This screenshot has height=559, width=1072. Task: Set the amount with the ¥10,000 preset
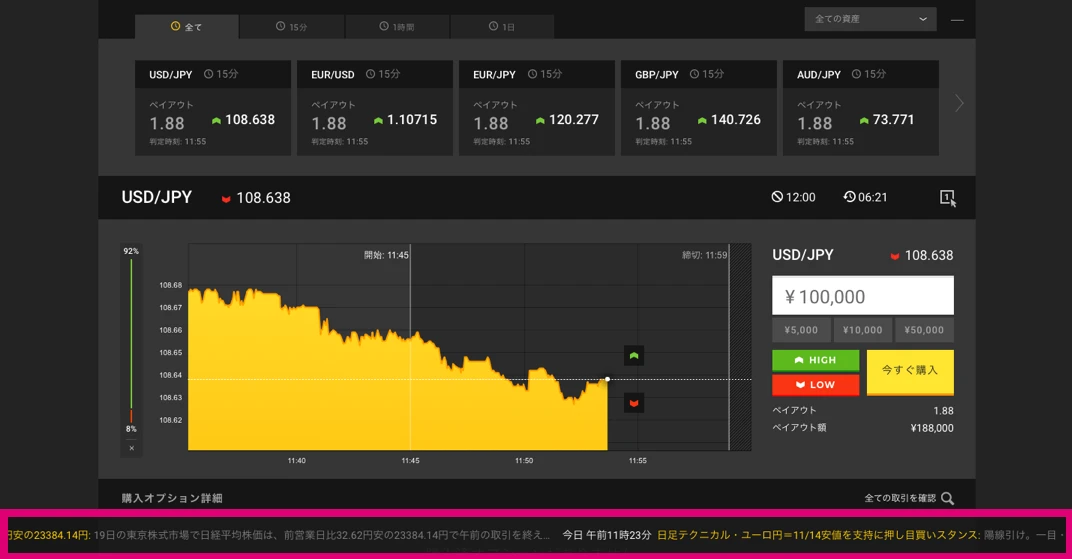tap(862, 330)
